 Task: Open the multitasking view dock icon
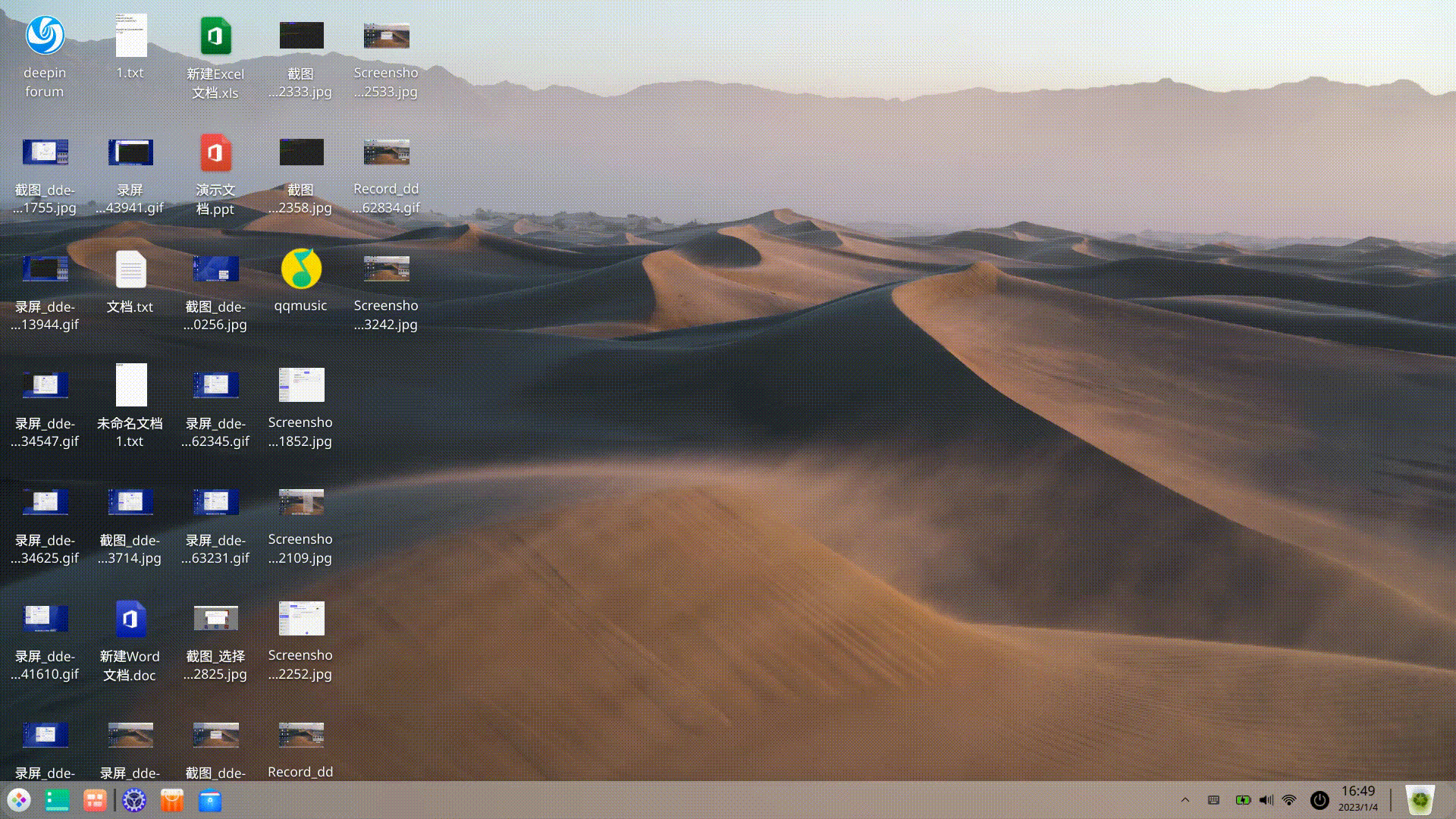click(95, 800)
